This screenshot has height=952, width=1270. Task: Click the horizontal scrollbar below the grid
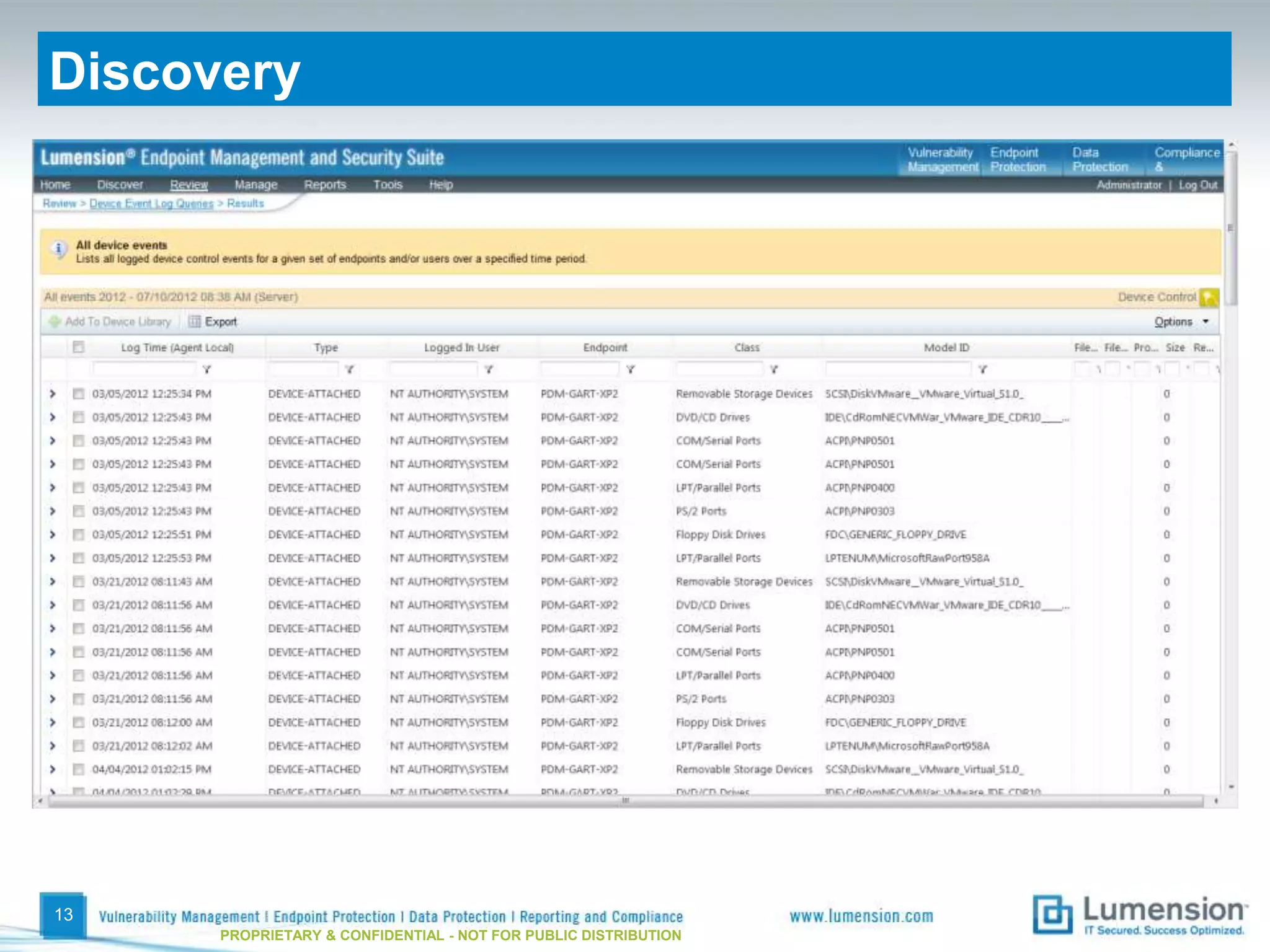tap(626, 801)
